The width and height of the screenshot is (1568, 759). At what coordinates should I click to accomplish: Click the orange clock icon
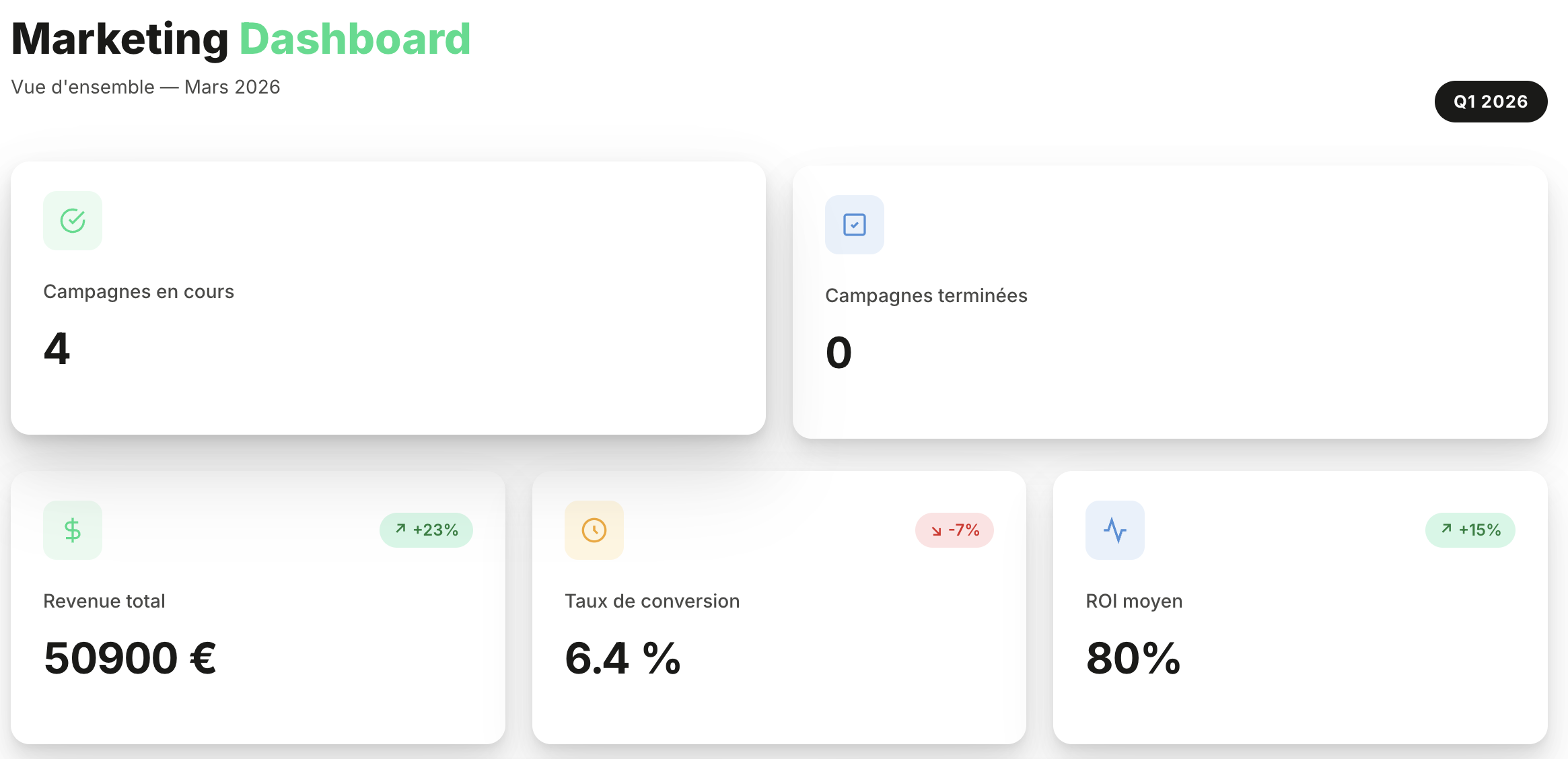[x=594, y=530]
